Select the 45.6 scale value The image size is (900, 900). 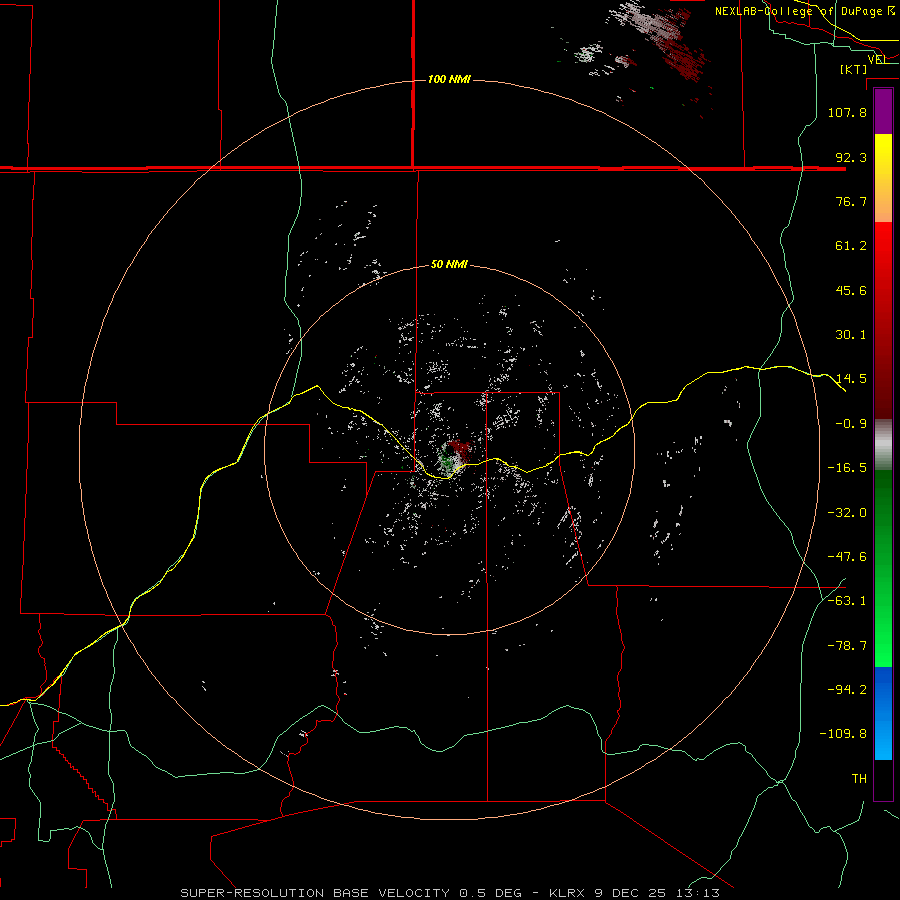[x=851, y=290]
